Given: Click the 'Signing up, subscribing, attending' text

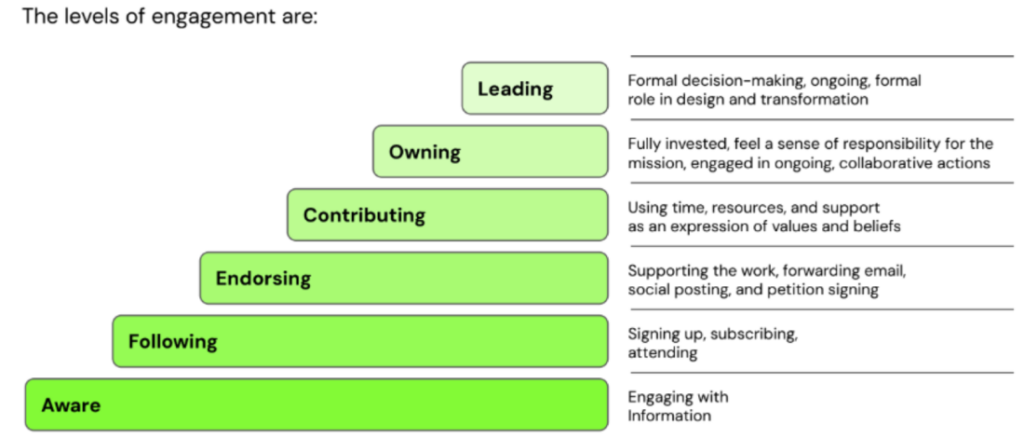Looking at the screenshot, I should (x=712, y=343).
